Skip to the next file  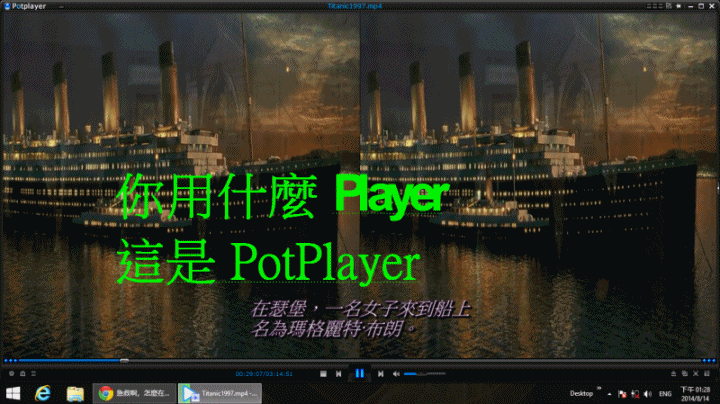coord(381,374)
